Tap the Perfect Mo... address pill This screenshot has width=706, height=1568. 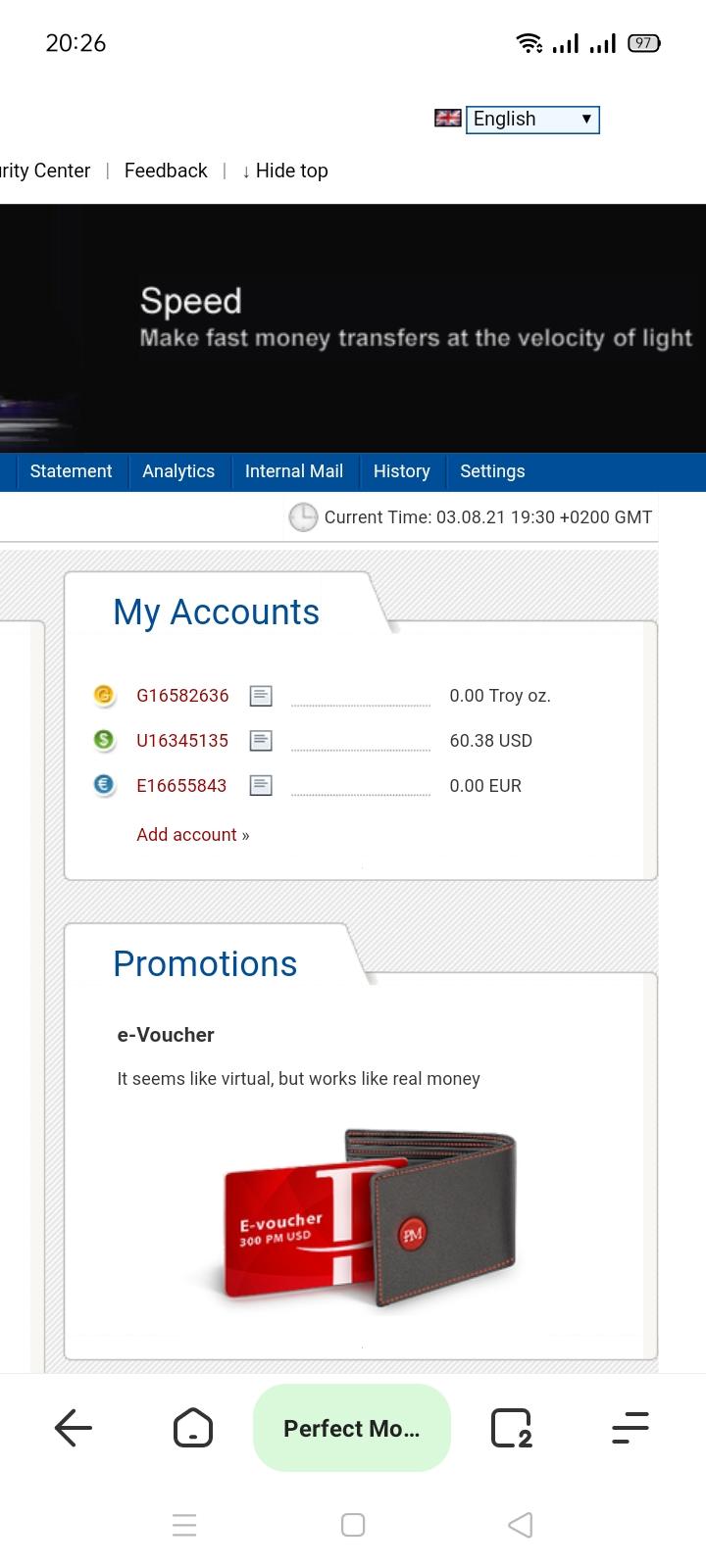(352, 1428)
